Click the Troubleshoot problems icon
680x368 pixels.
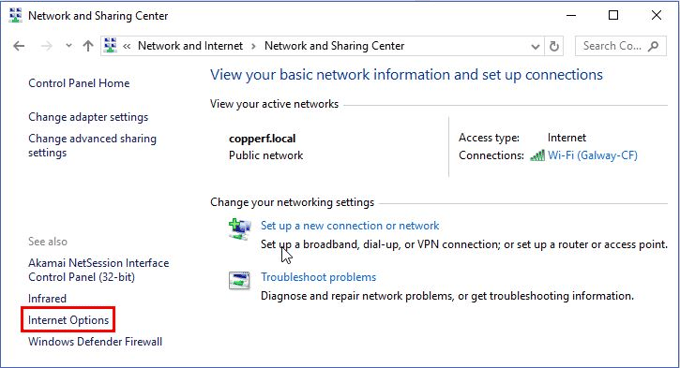(239, 280)
